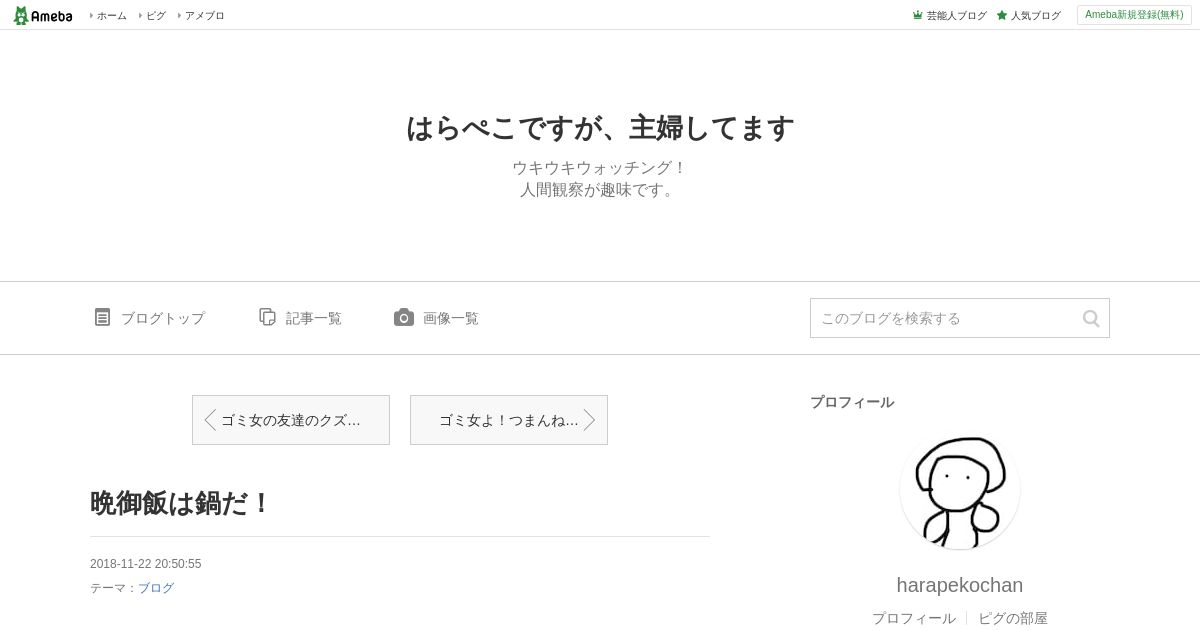Click the 記事一覧 pages icon
This screenshot has width=1200, height=630.
pyautogui.click(x=267, y=317)
